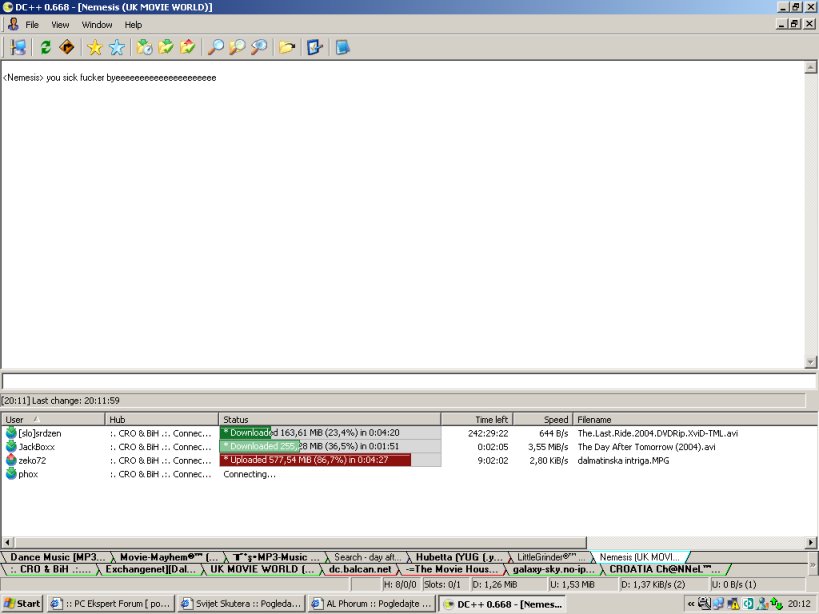This screenshot has width=819, height=614.
Task: Open the Public Hubs toolbar icon
Action: pyautogui.click(x=18, y=47)
